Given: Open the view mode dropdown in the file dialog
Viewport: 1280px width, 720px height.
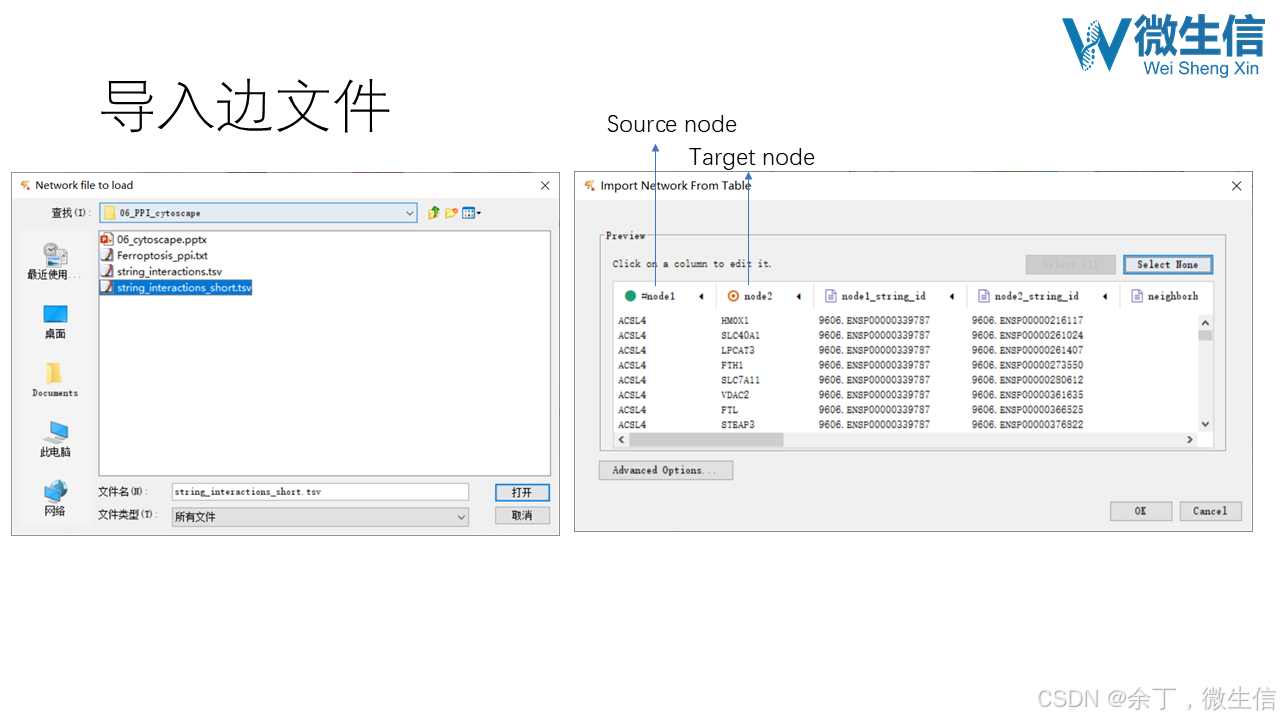Looking at the screenshot, I should [x=468, y=212].
